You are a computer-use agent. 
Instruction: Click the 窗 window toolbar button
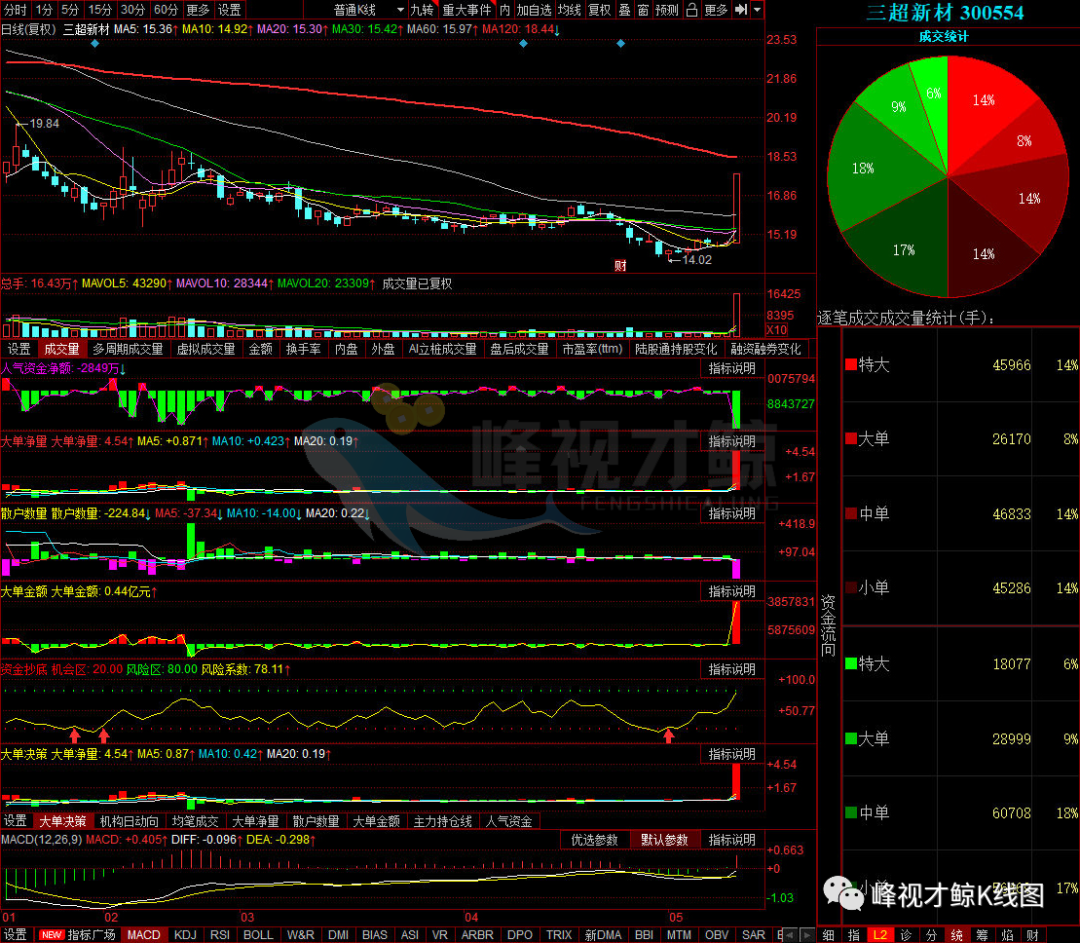pos(643,10)
